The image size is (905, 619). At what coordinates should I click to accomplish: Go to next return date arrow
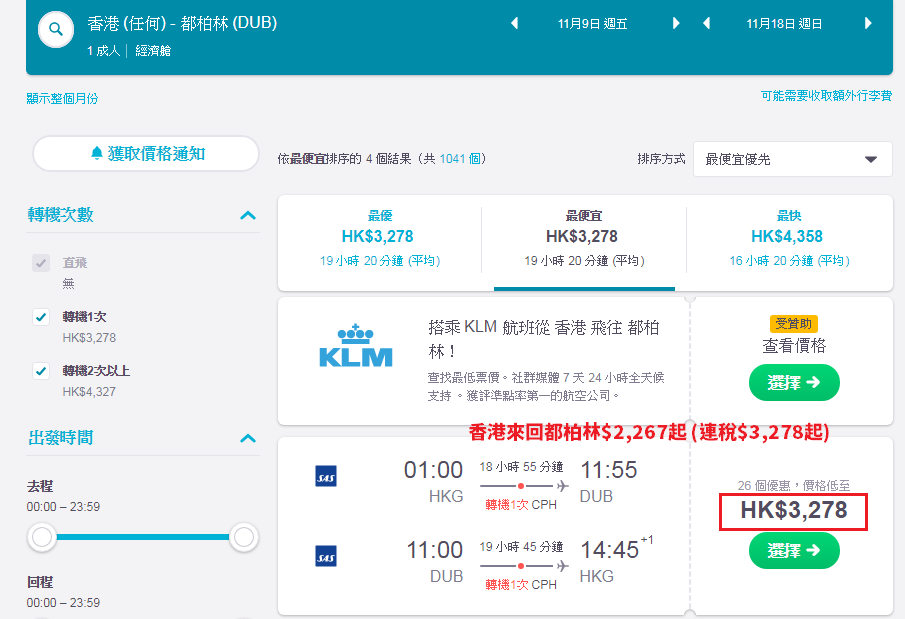point(867,24)
